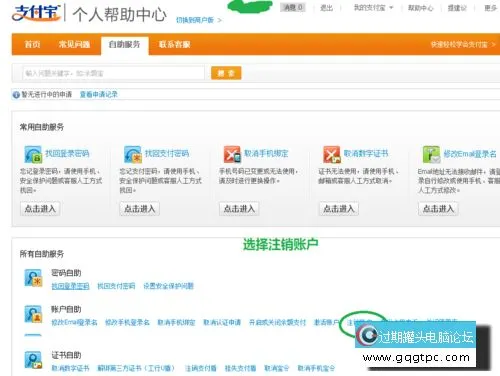This screenshot has width=500, height=376.
Task: Click 点击进入 under 找回登录密码
Action: point(40,209)
